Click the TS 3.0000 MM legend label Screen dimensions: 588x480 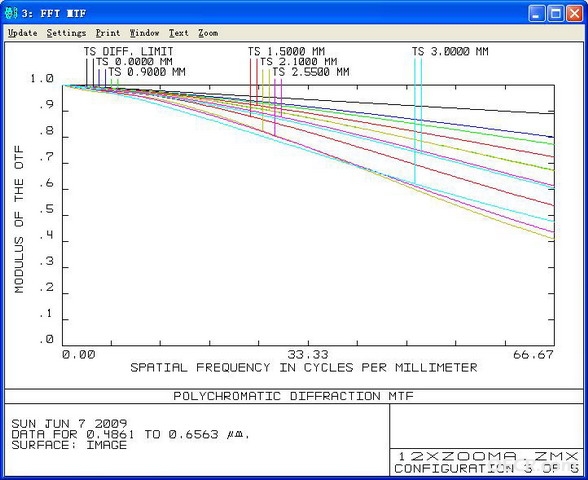click(450, 51)
